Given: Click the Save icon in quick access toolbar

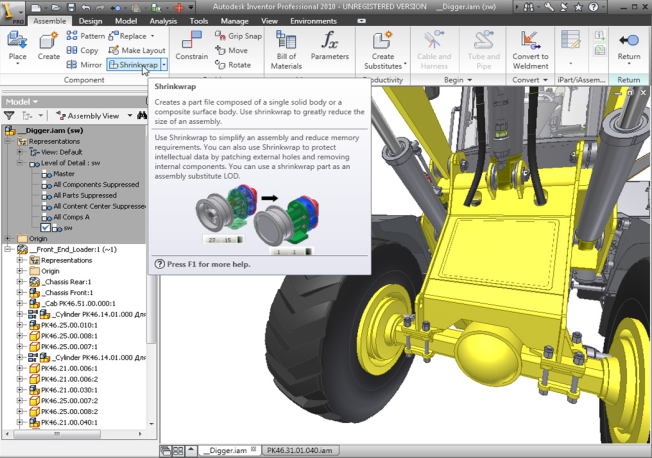Looking at the screenshot, I should (x=72, y=7).
